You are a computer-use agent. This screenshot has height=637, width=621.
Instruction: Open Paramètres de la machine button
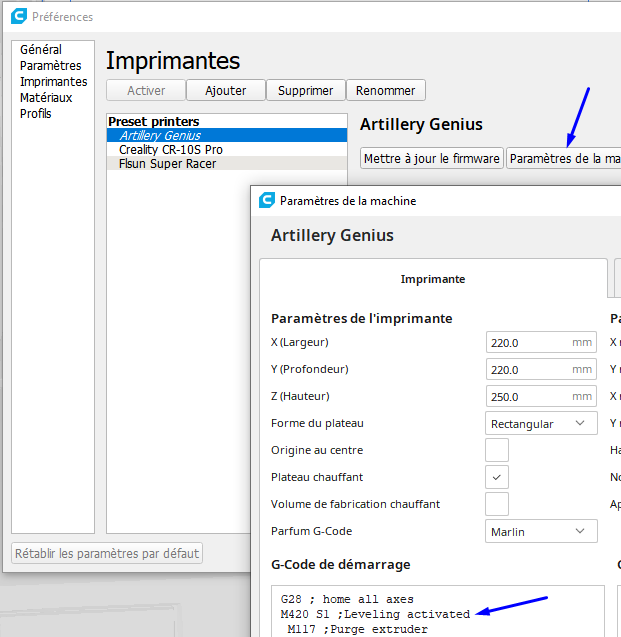564,158
